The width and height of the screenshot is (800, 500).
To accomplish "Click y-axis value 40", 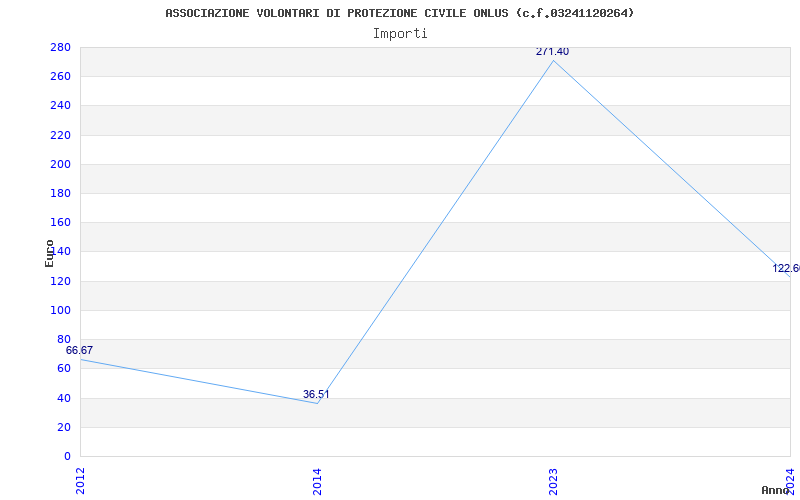I will coord(64,398).
